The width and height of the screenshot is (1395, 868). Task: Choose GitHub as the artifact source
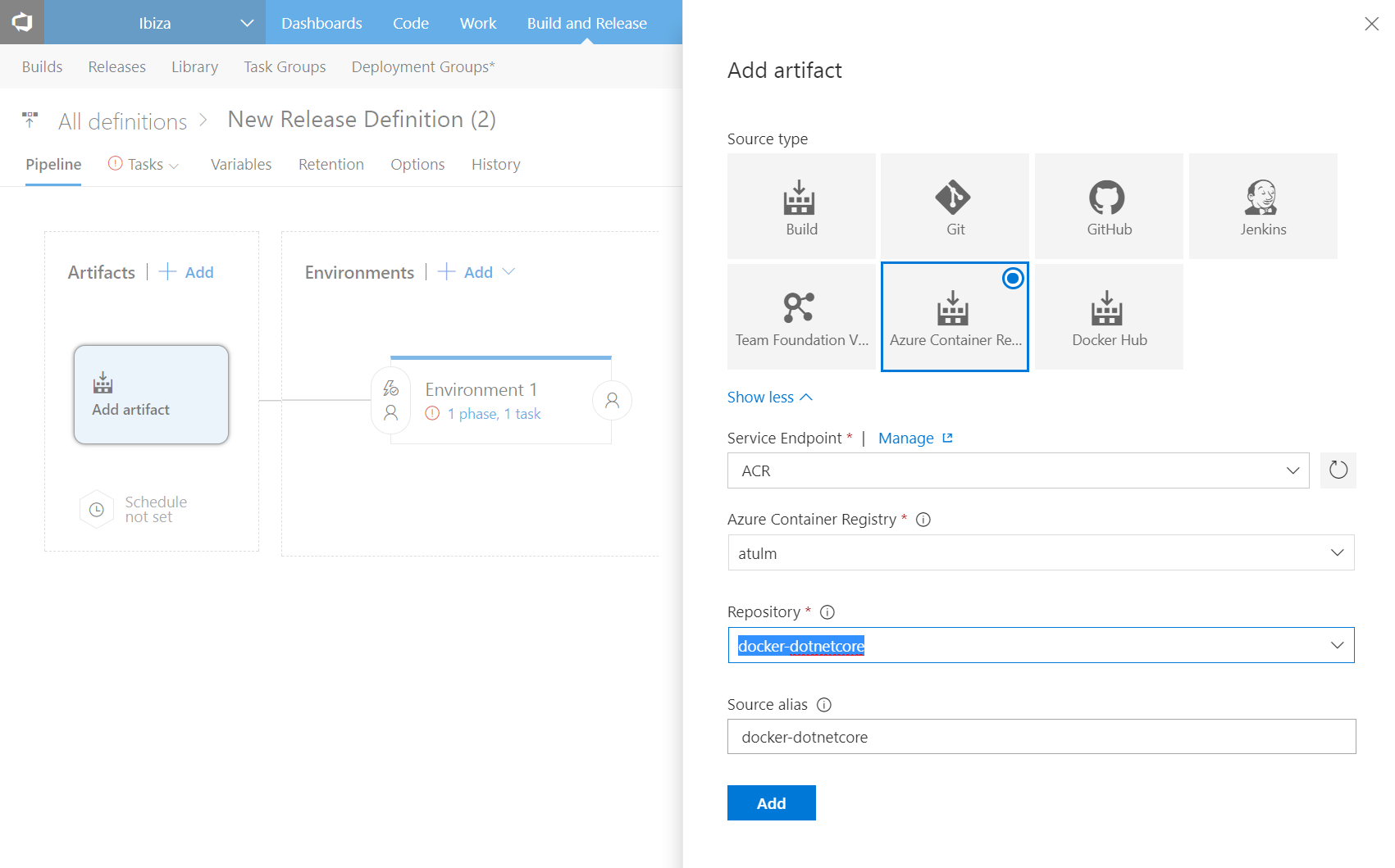tap(1109, 206)
